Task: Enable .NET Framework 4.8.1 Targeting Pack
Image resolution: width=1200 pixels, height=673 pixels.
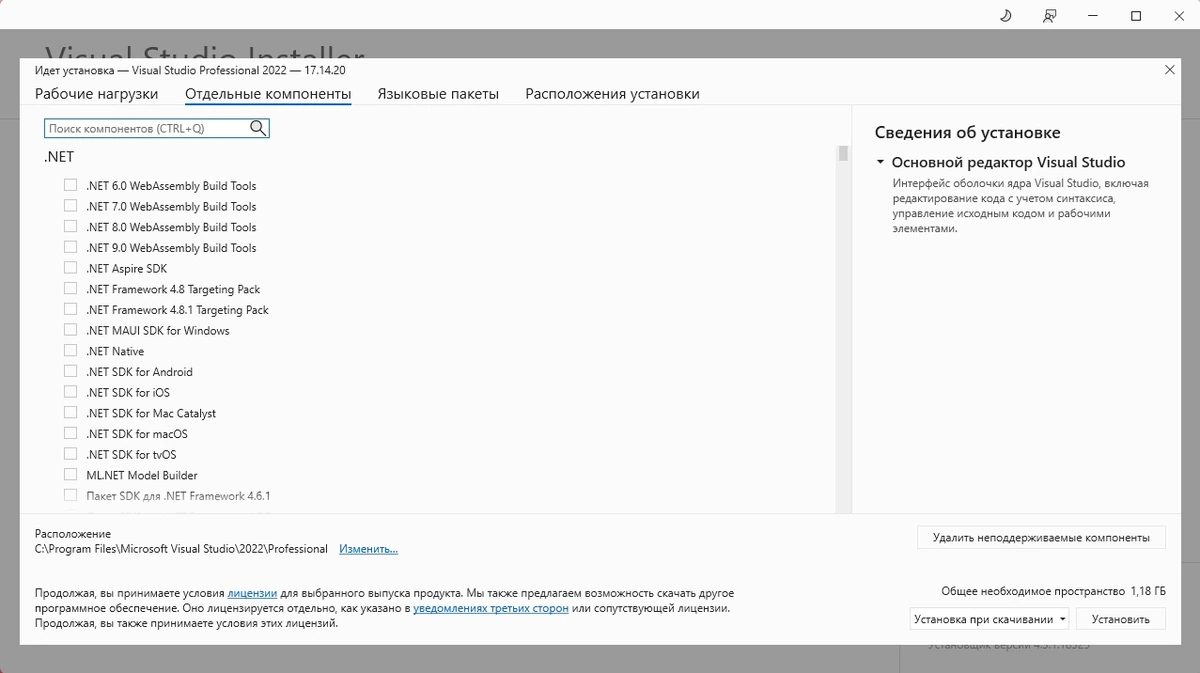Action: coord(70,309)
